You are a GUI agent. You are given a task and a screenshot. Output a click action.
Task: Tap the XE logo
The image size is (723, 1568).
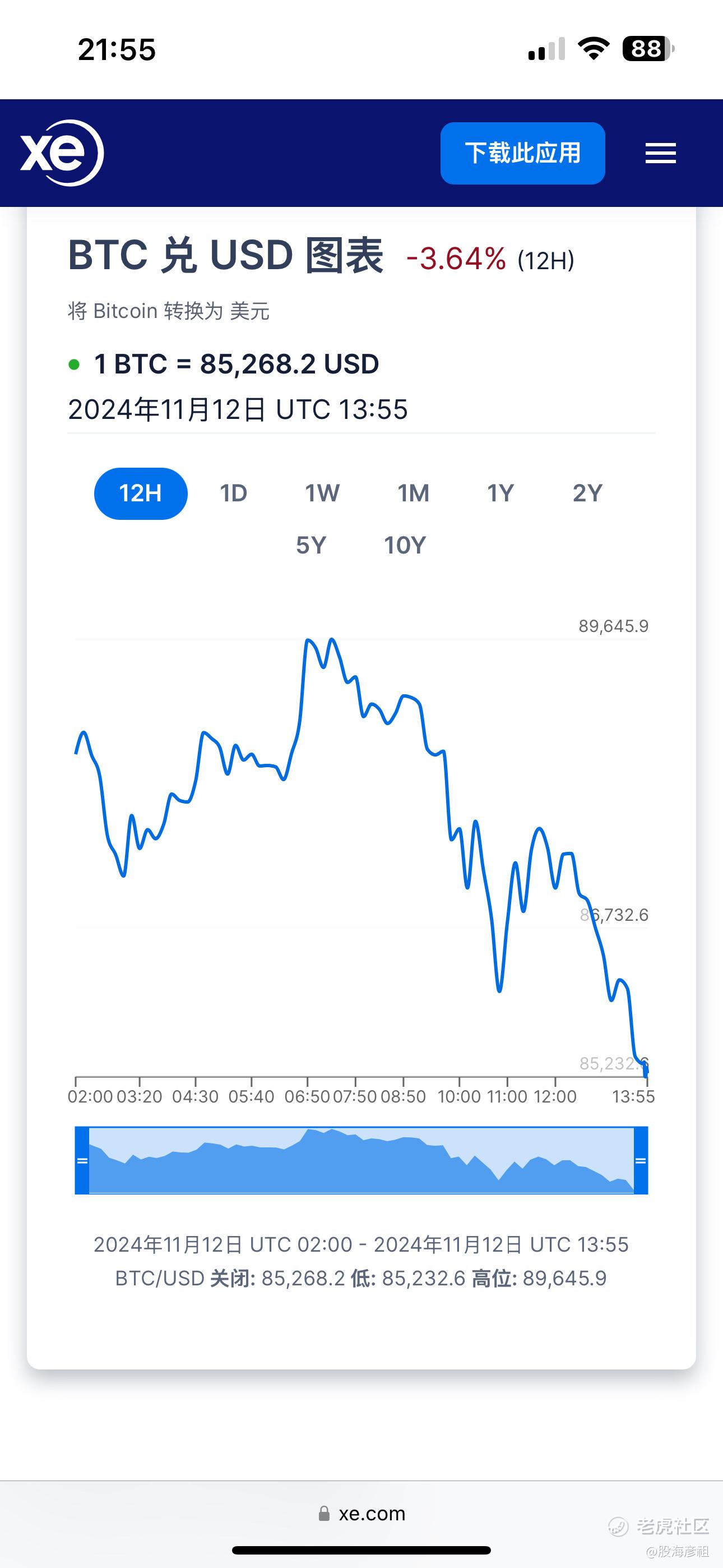[x=62, y=153]
